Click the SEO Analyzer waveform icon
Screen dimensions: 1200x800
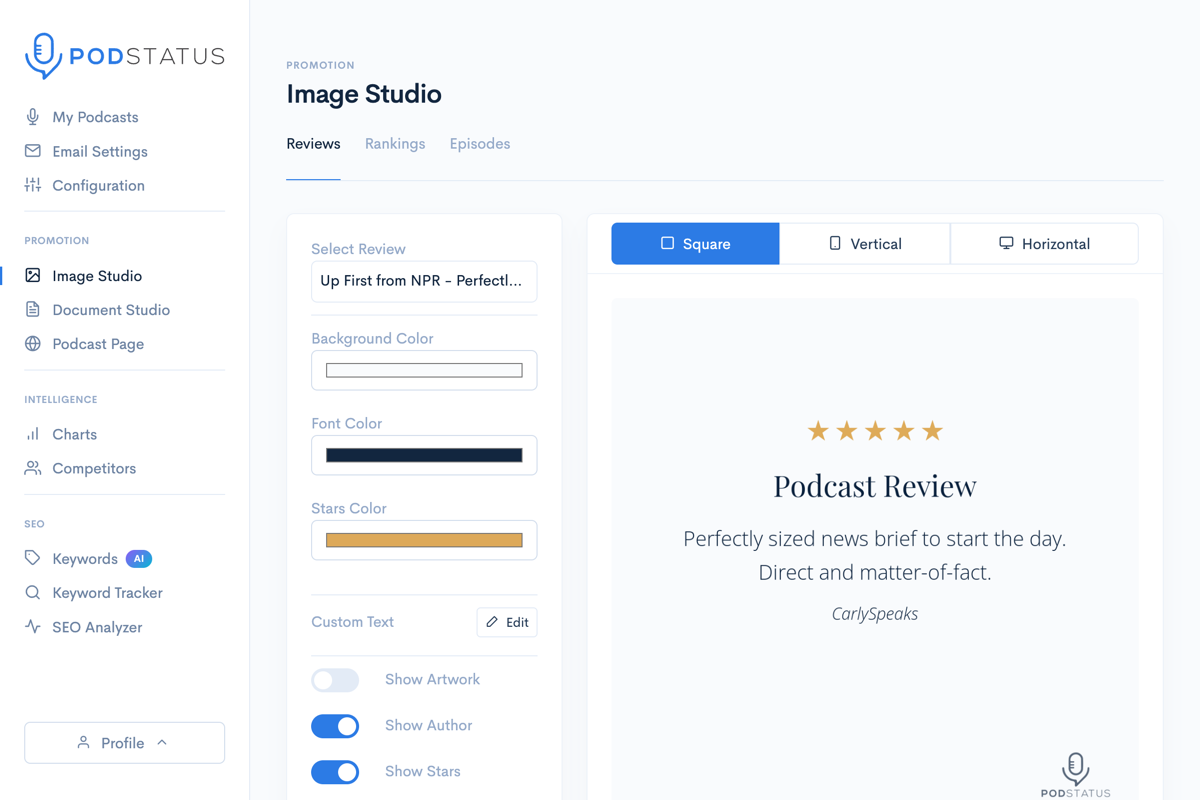click(34, 627)
